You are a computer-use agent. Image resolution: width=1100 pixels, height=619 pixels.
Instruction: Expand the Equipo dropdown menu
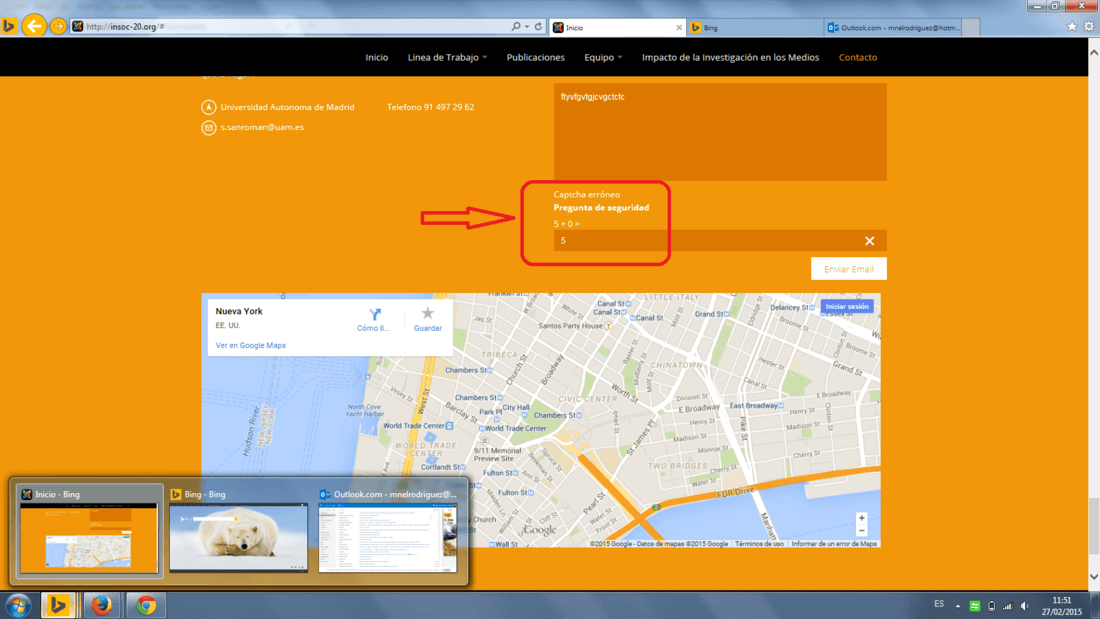[603, 58]
